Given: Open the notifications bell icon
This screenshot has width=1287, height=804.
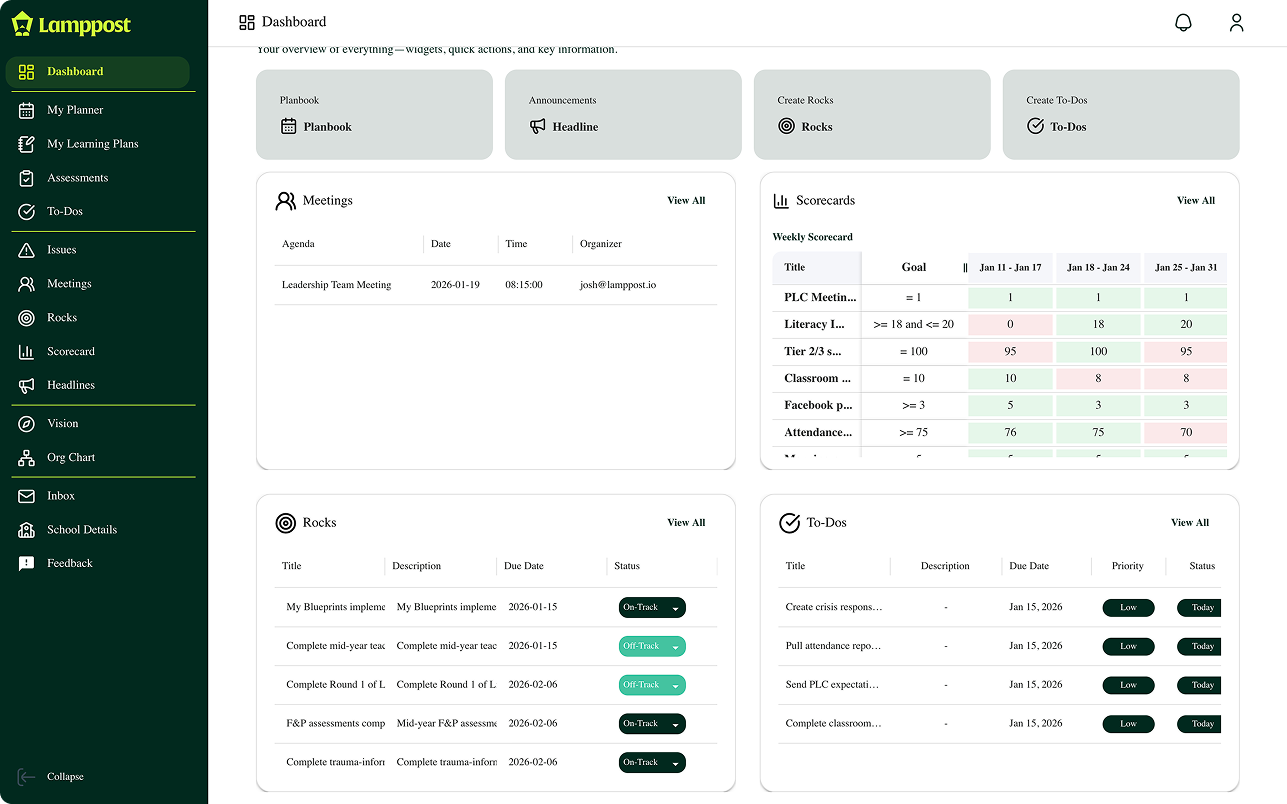Looking at the screenshot, I should 1183,21.
